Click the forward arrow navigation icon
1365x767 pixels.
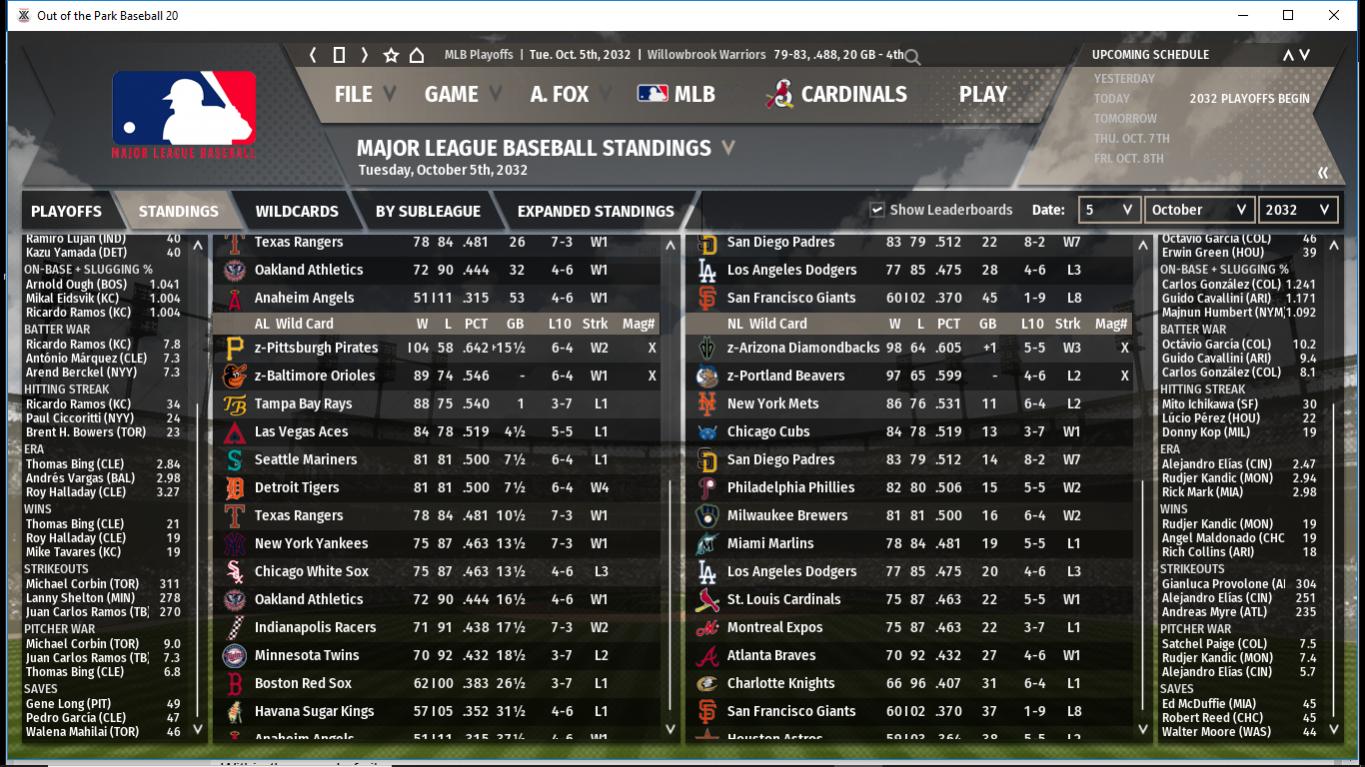tap(364, 55)
